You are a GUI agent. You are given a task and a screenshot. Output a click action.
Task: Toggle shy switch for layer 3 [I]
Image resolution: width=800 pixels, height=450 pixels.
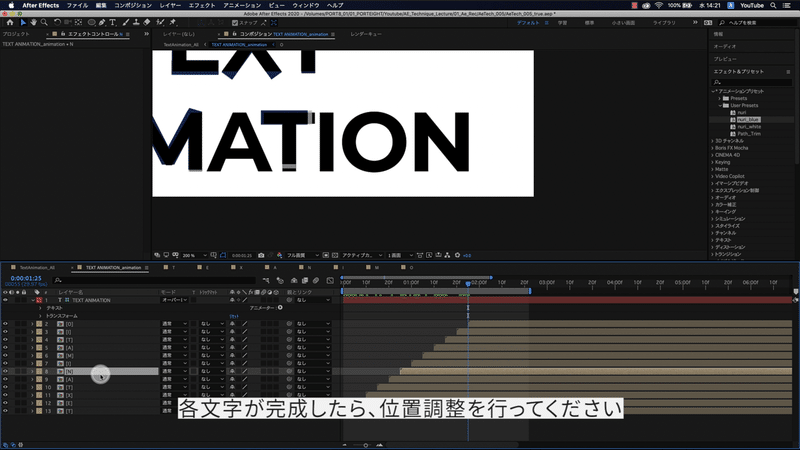tap(232, 332)
